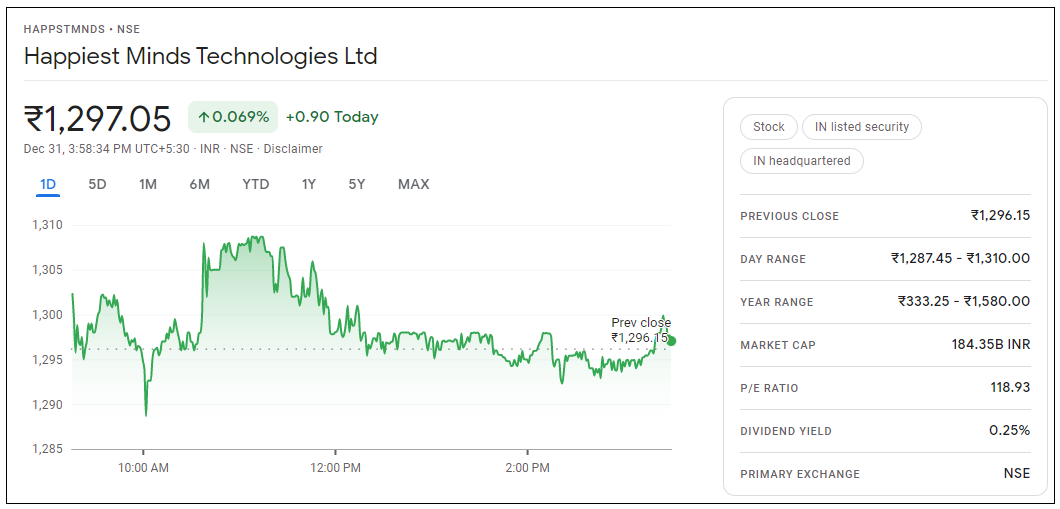Viewport: 1060px width, 509px height.
Task: Click the Prev close label on chart
Action: point(641,323)
